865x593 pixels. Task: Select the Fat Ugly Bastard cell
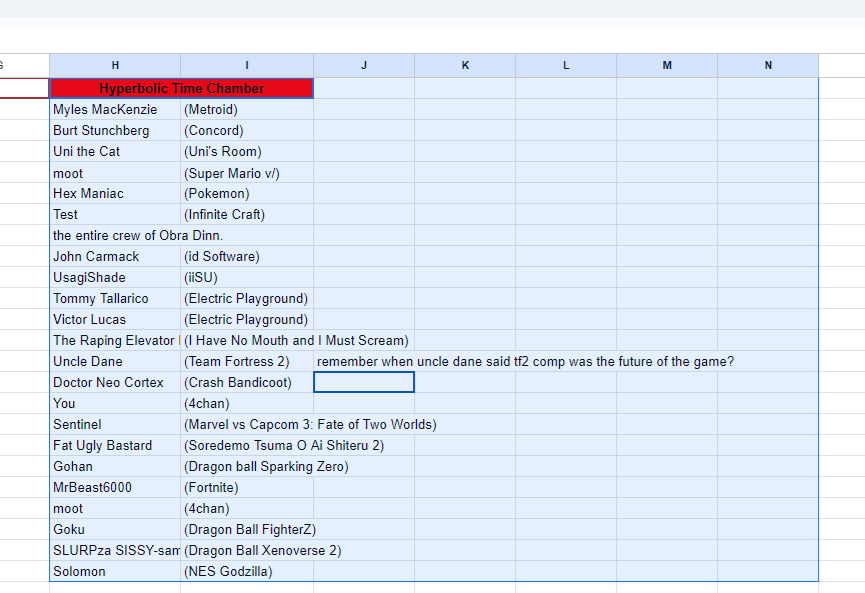tap(115, 445)
